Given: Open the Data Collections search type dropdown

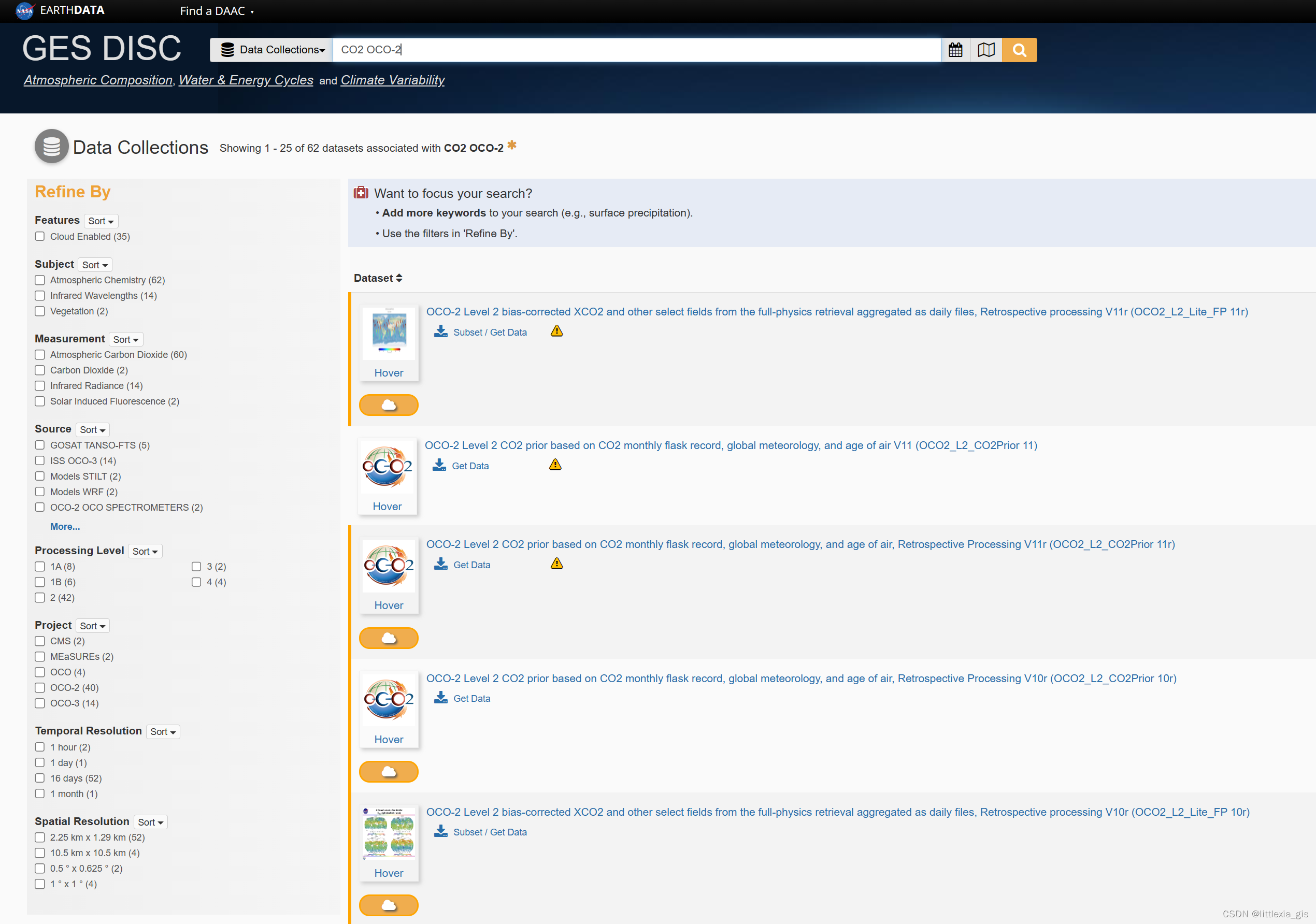Looking at the screenshot, I should click(x=271, y=50).
